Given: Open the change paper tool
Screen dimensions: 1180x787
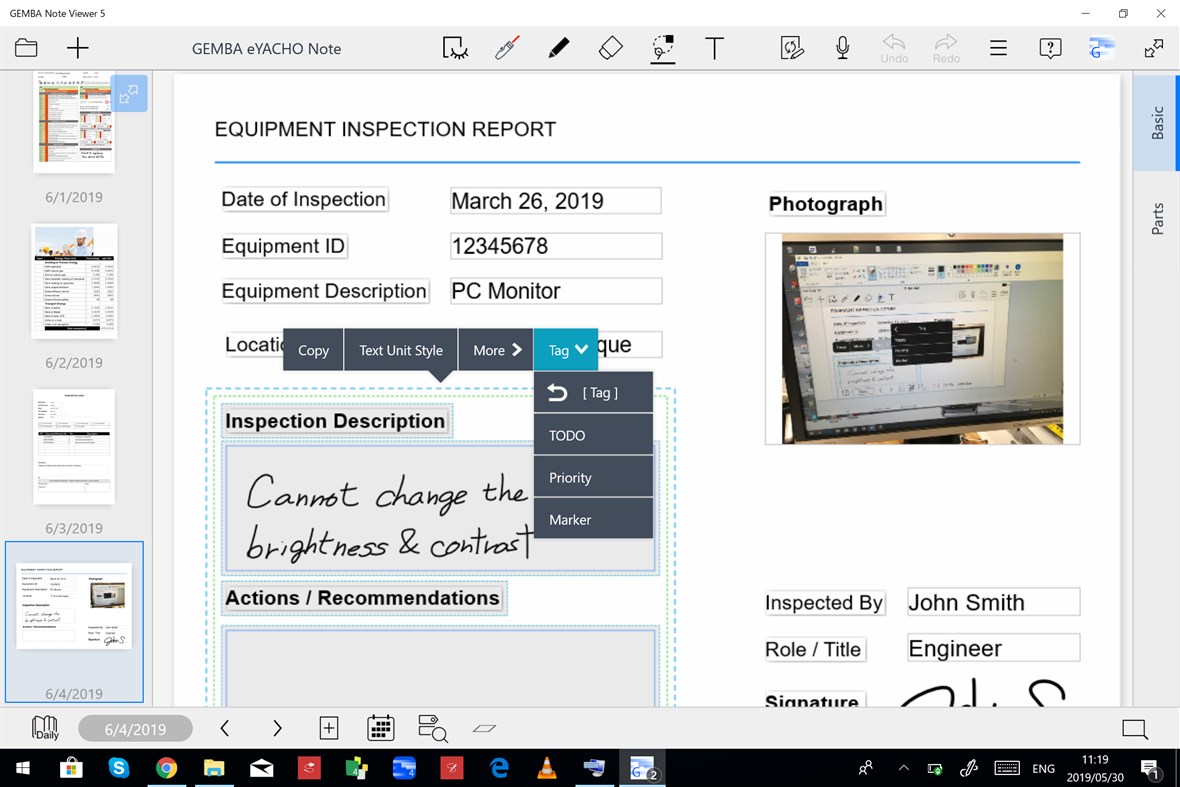Looking at the screenshot, I should [x=791, y=47].
